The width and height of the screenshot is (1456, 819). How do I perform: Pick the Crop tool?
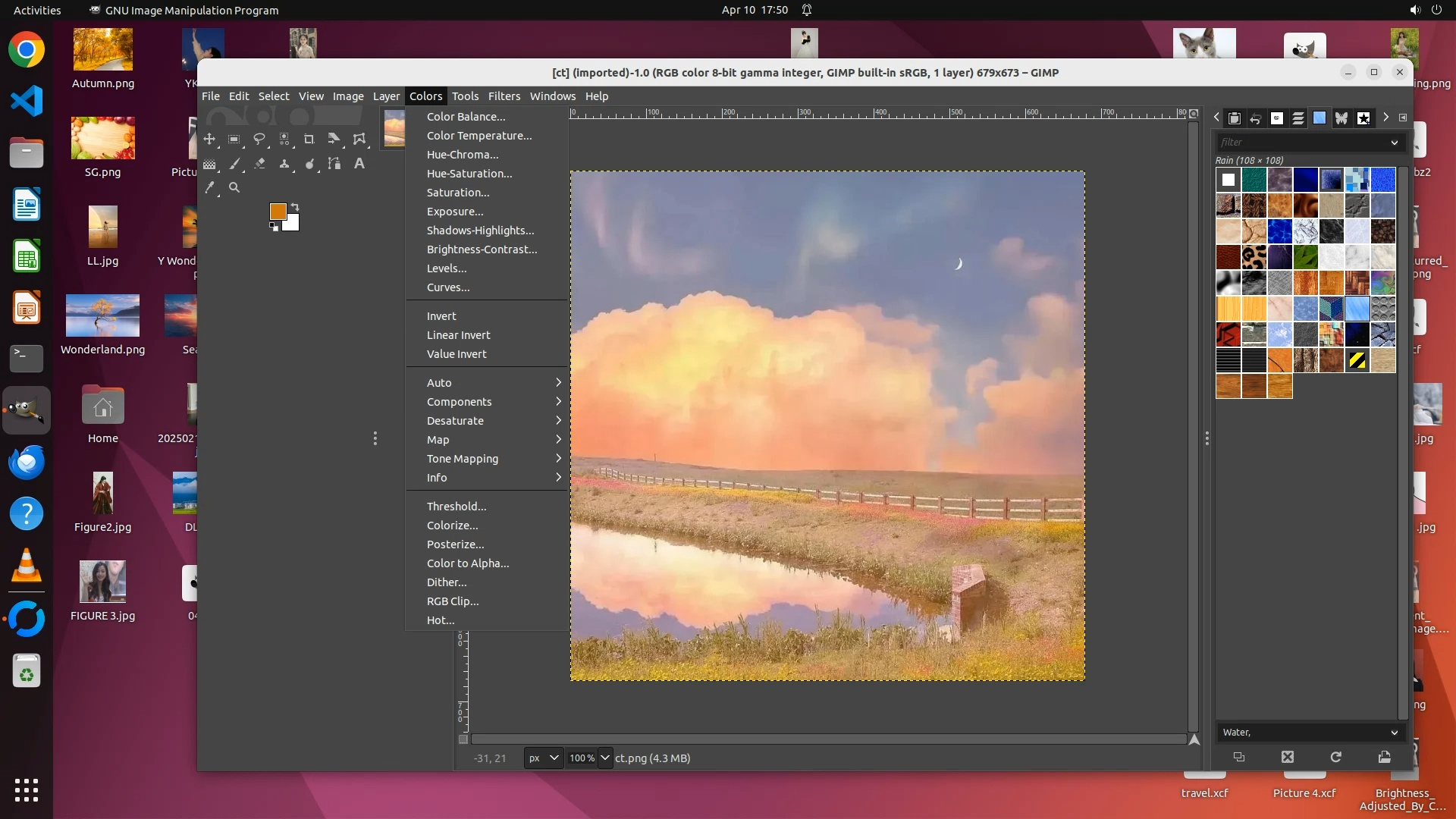pos(309,140)
